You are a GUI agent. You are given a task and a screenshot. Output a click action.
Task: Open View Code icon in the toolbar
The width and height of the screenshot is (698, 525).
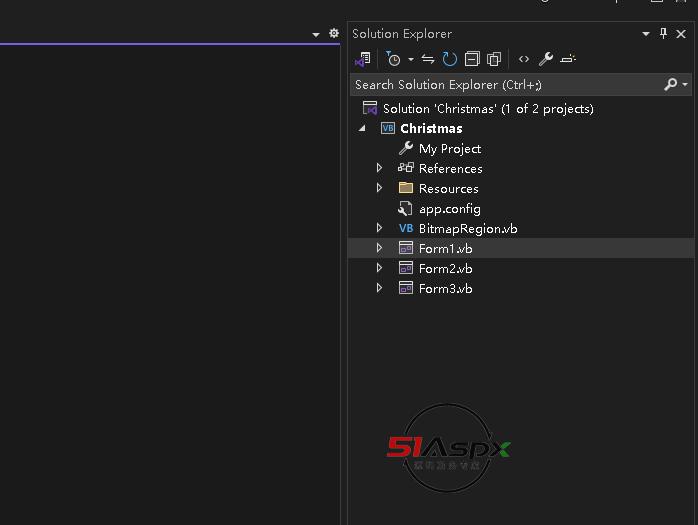coord(524,59)
